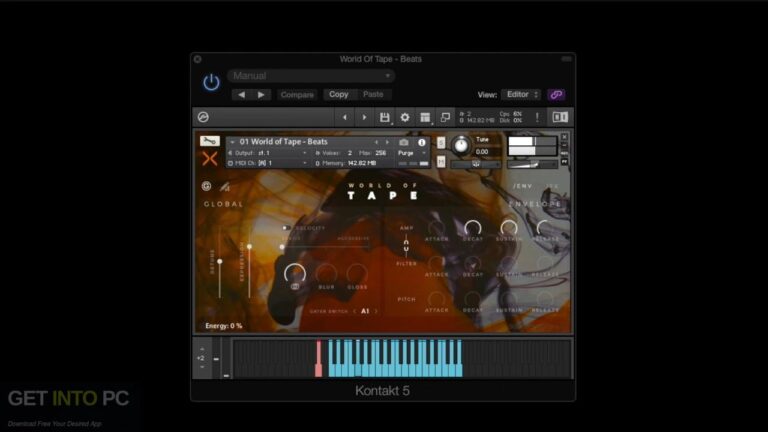Click the exclamation warning icon
This screenshot has height=432, width=768.
click(x=537, y=118)
